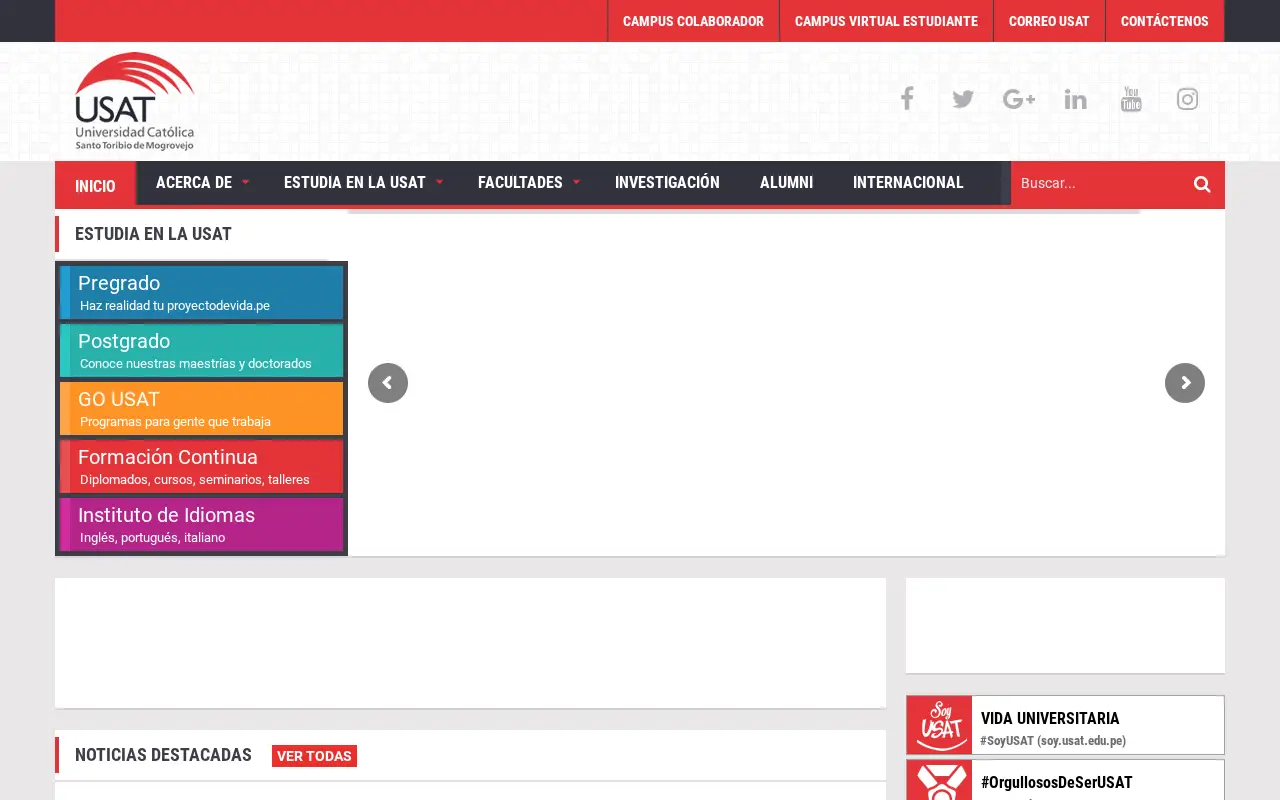Select the Inicio menu item
Image resolution: width=1280 pixels, height=800 pixels.
pyautogui.click(x=95, y=186)
